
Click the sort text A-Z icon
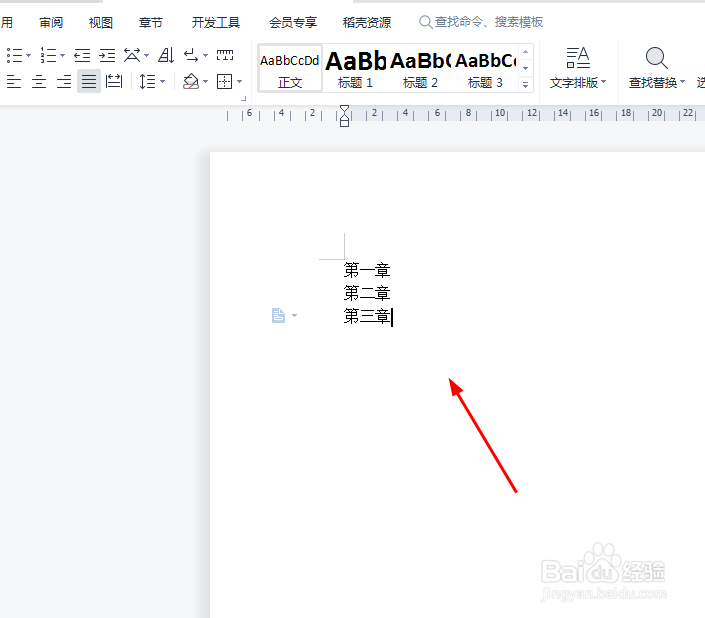coord(166,55)
